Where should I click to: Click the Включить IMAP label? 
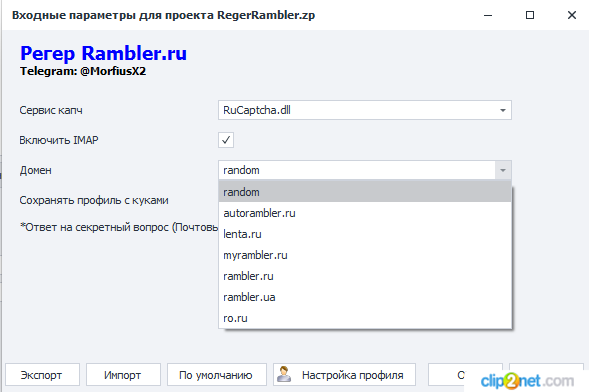[59, 140]
